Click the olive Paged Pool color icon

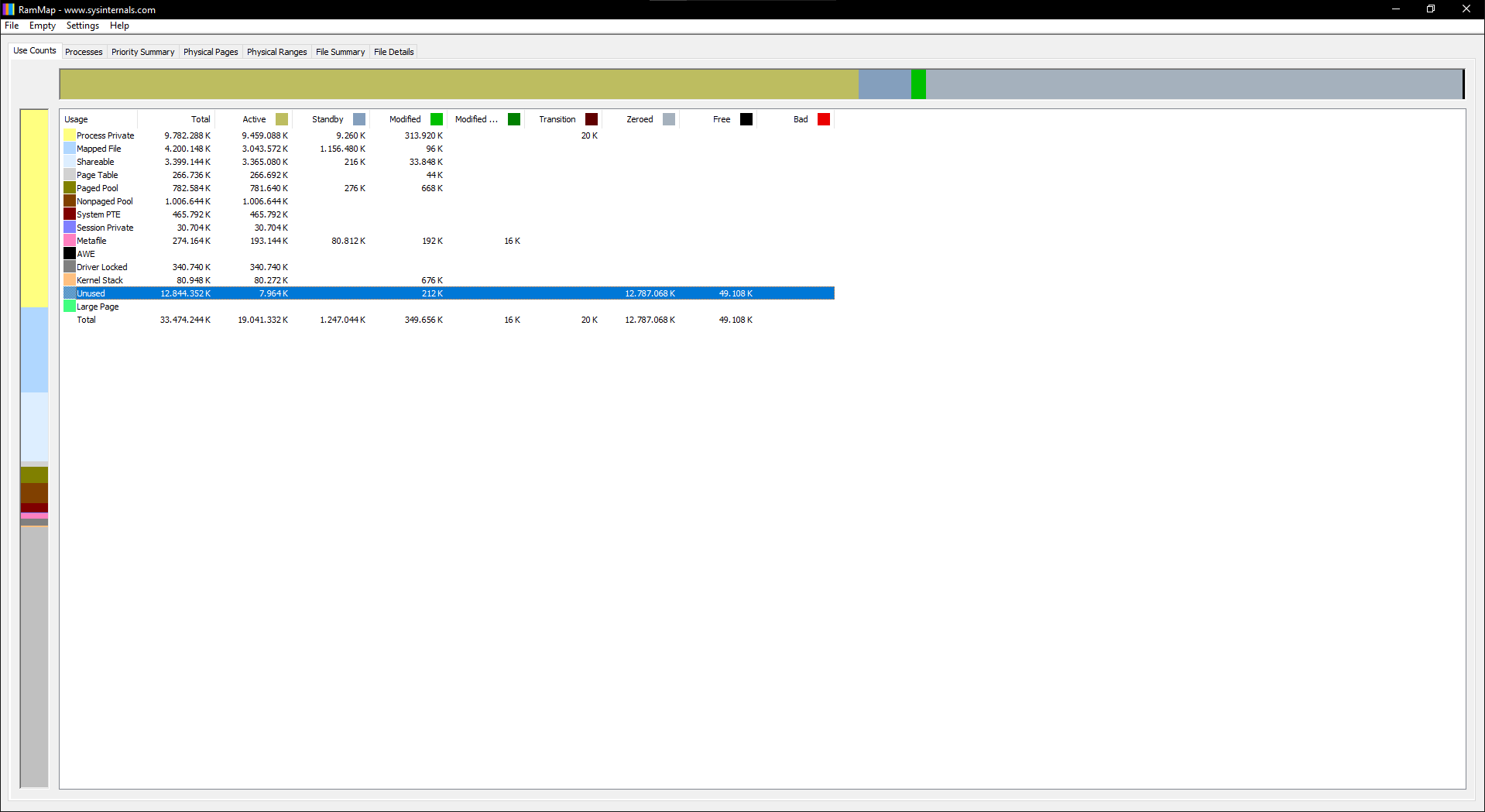pyautogui.click(x=70, y=188)
